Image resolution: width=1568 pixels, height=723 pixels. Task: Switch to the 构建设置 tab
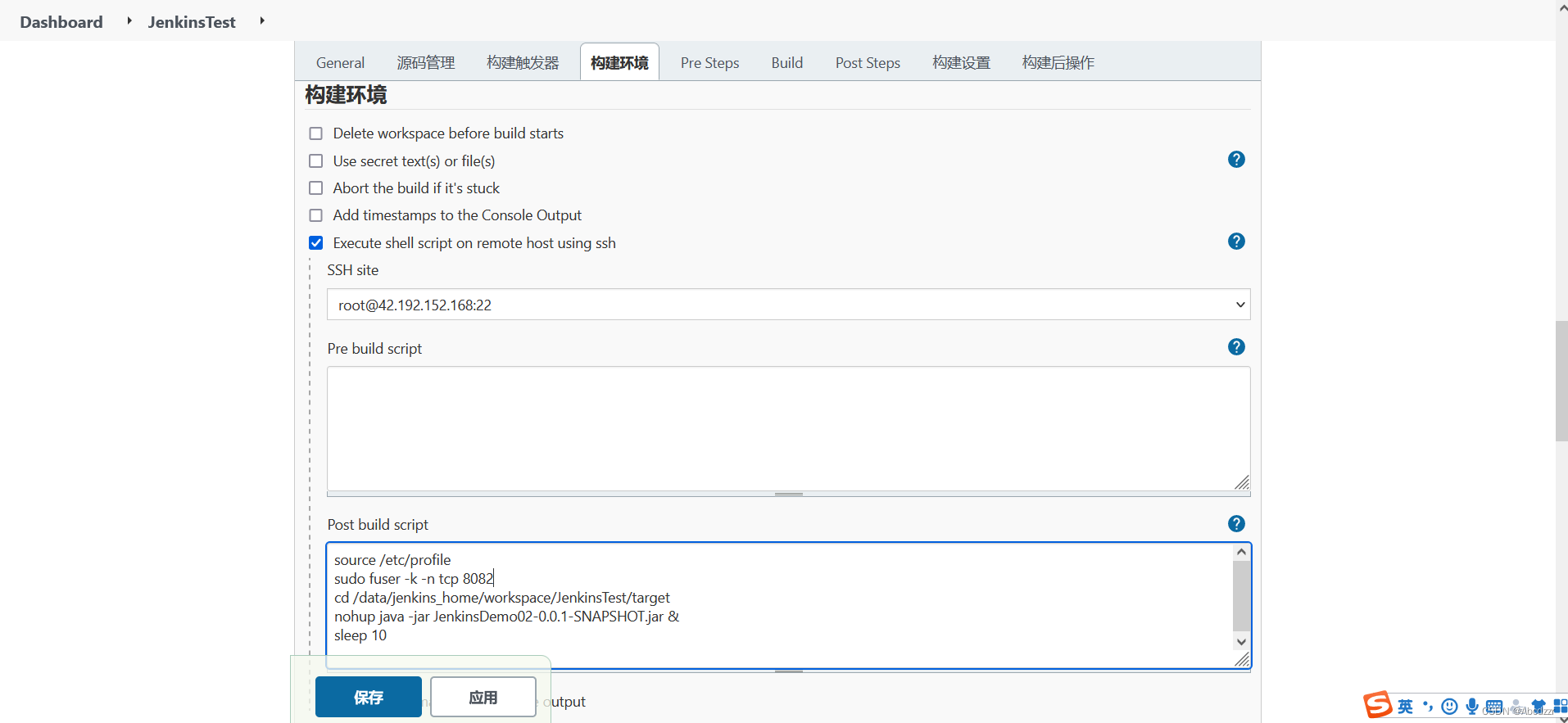tap(961, 63)
